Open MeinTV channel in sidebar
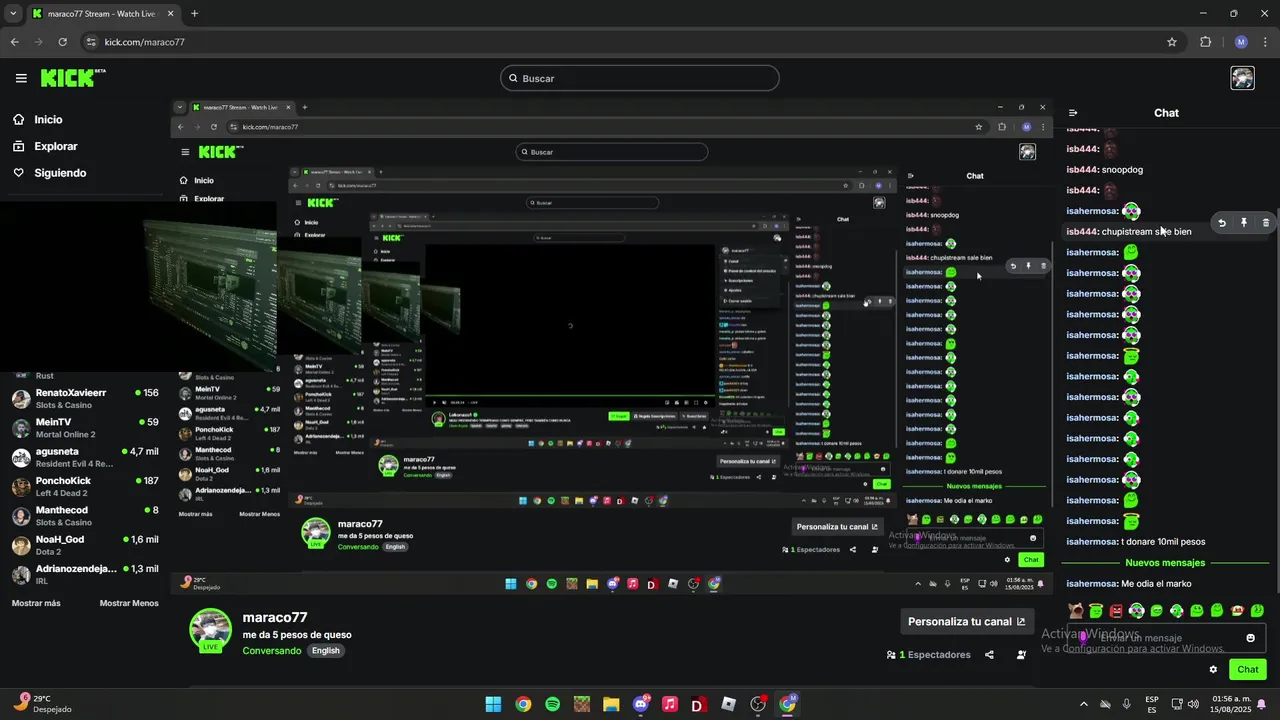Screen dimensions: 1280x720 [x=85, y=428]
